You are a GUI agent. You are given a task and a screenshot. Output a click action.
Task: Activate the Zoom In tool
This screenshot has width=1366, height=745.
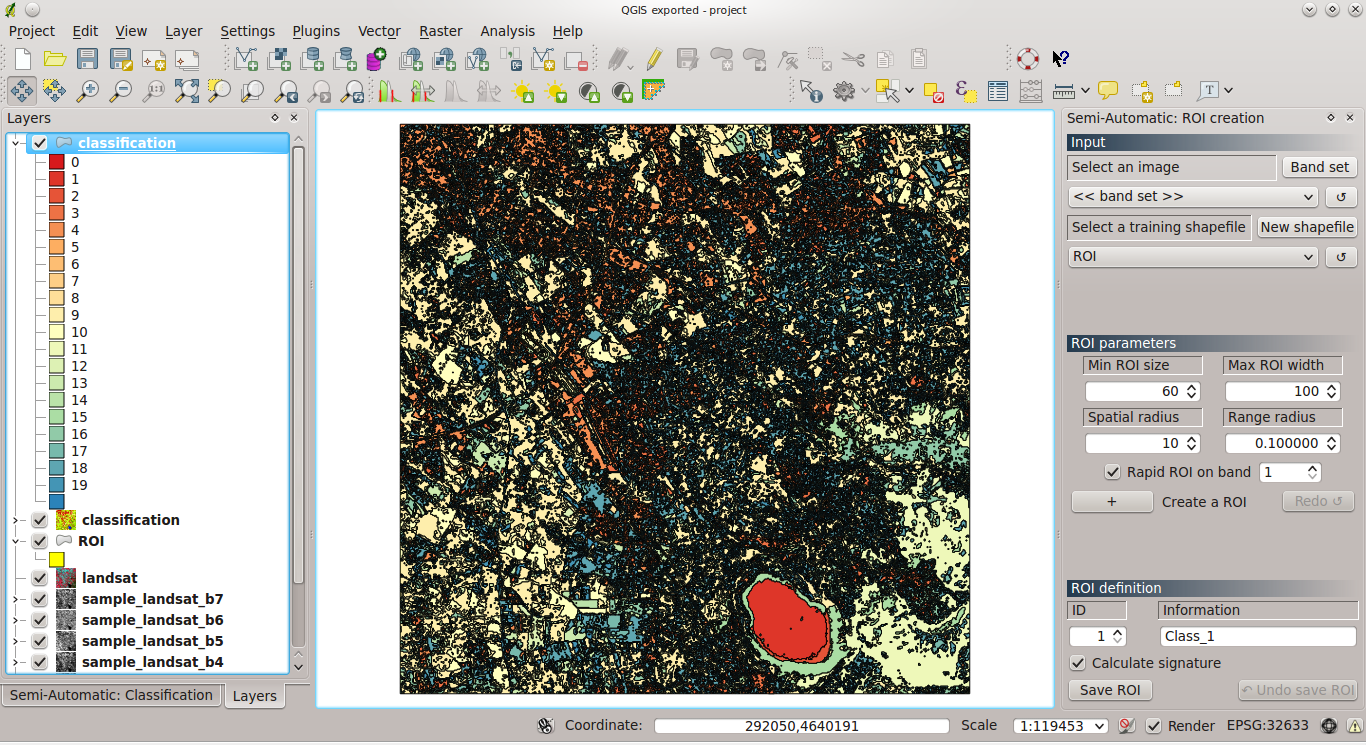(88, 90)
